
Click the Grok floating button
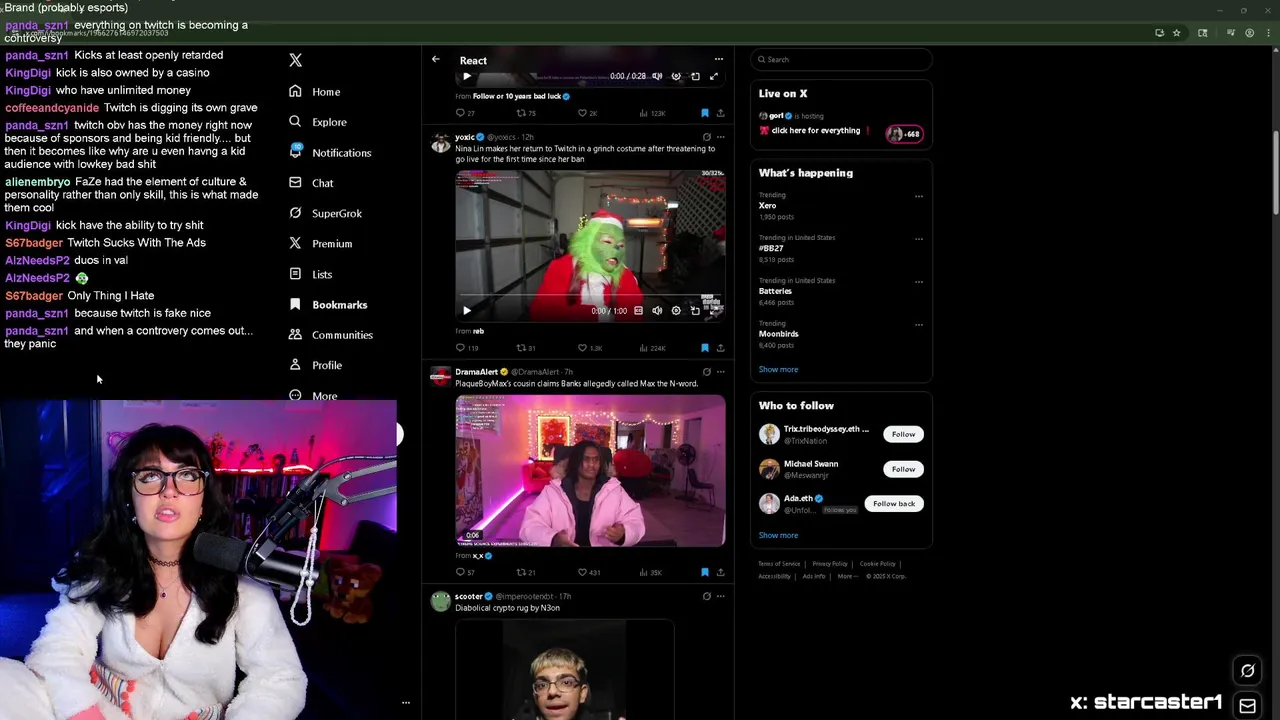click(x=1247, y=671)
